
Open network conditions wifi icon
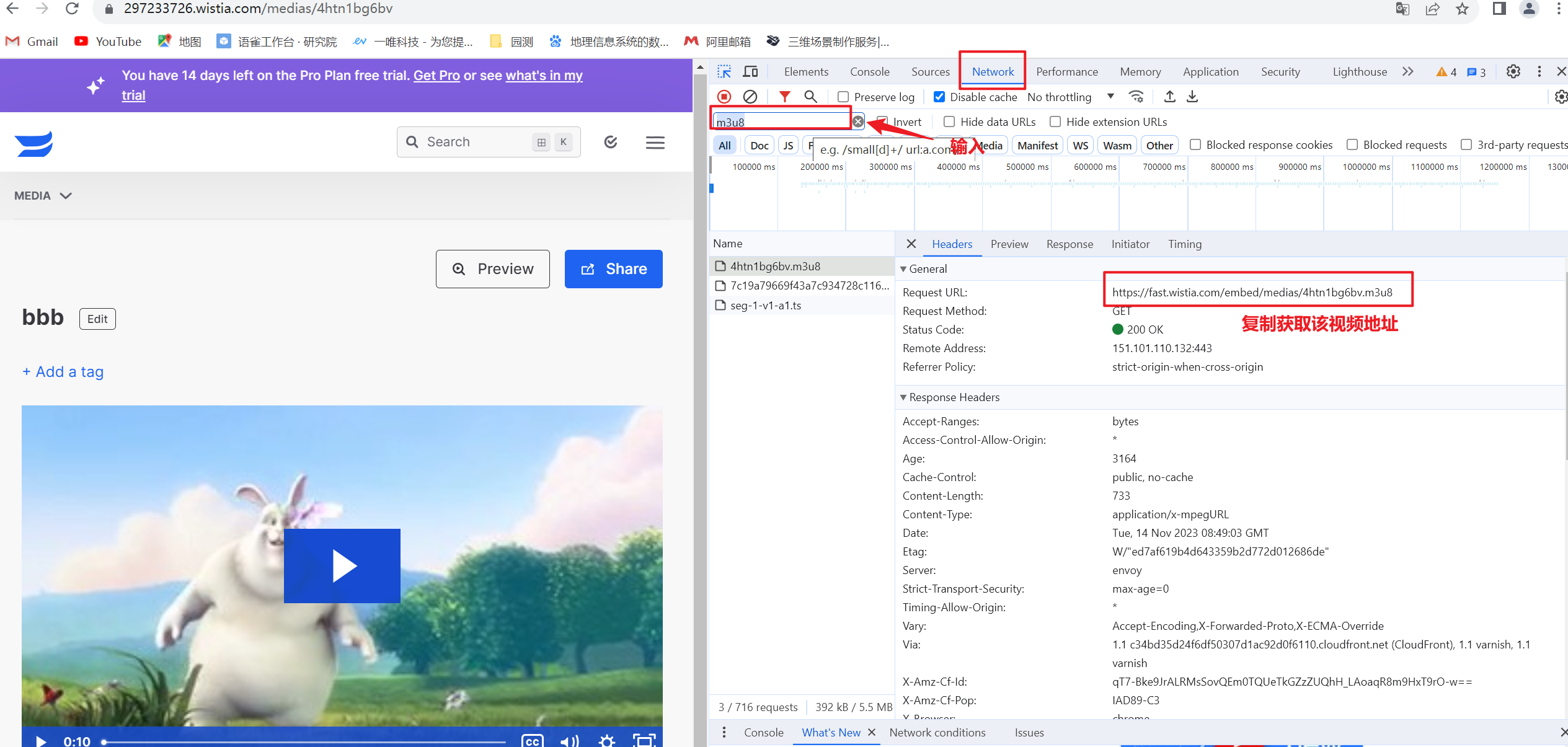click(x=1136, y=97)
